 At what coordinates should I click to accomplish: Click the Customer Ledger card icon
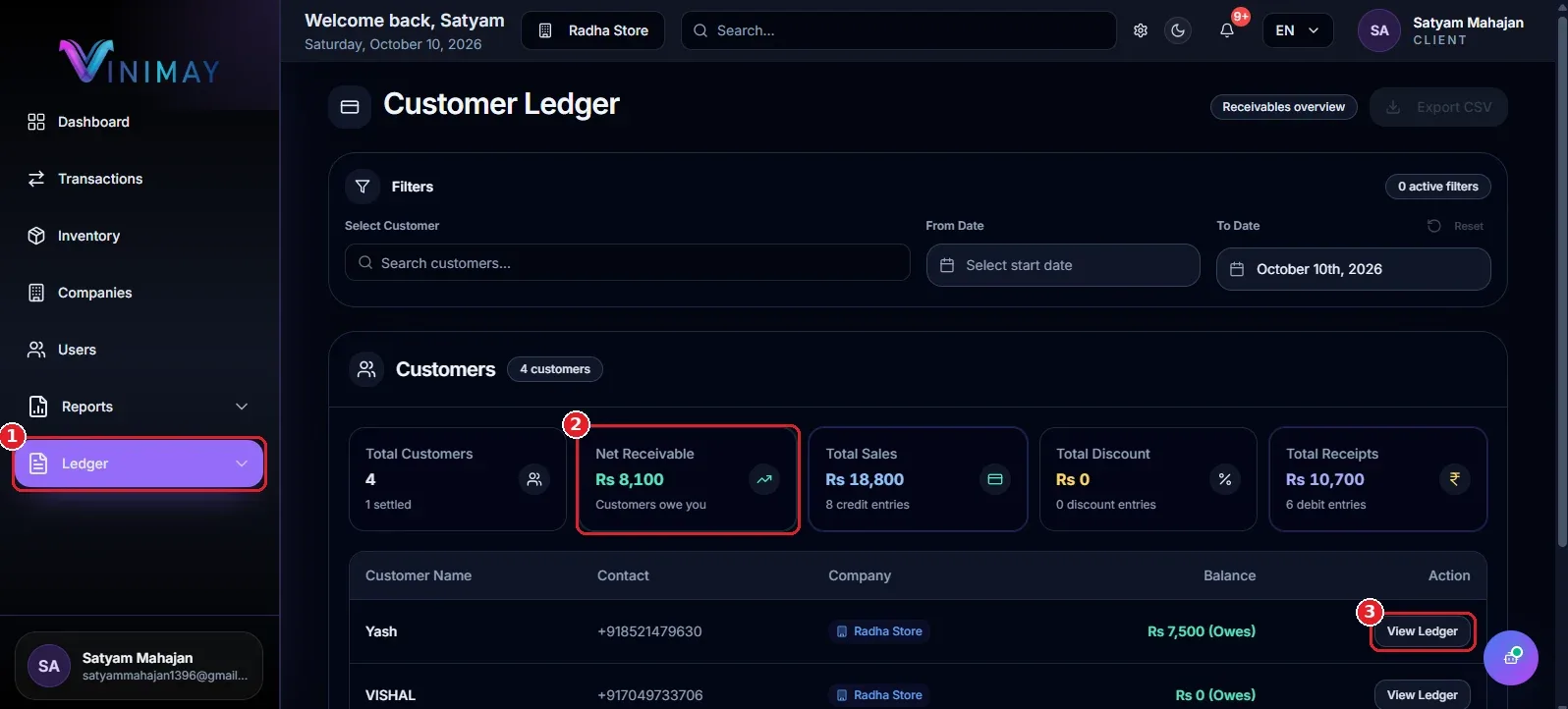point(350,107)
